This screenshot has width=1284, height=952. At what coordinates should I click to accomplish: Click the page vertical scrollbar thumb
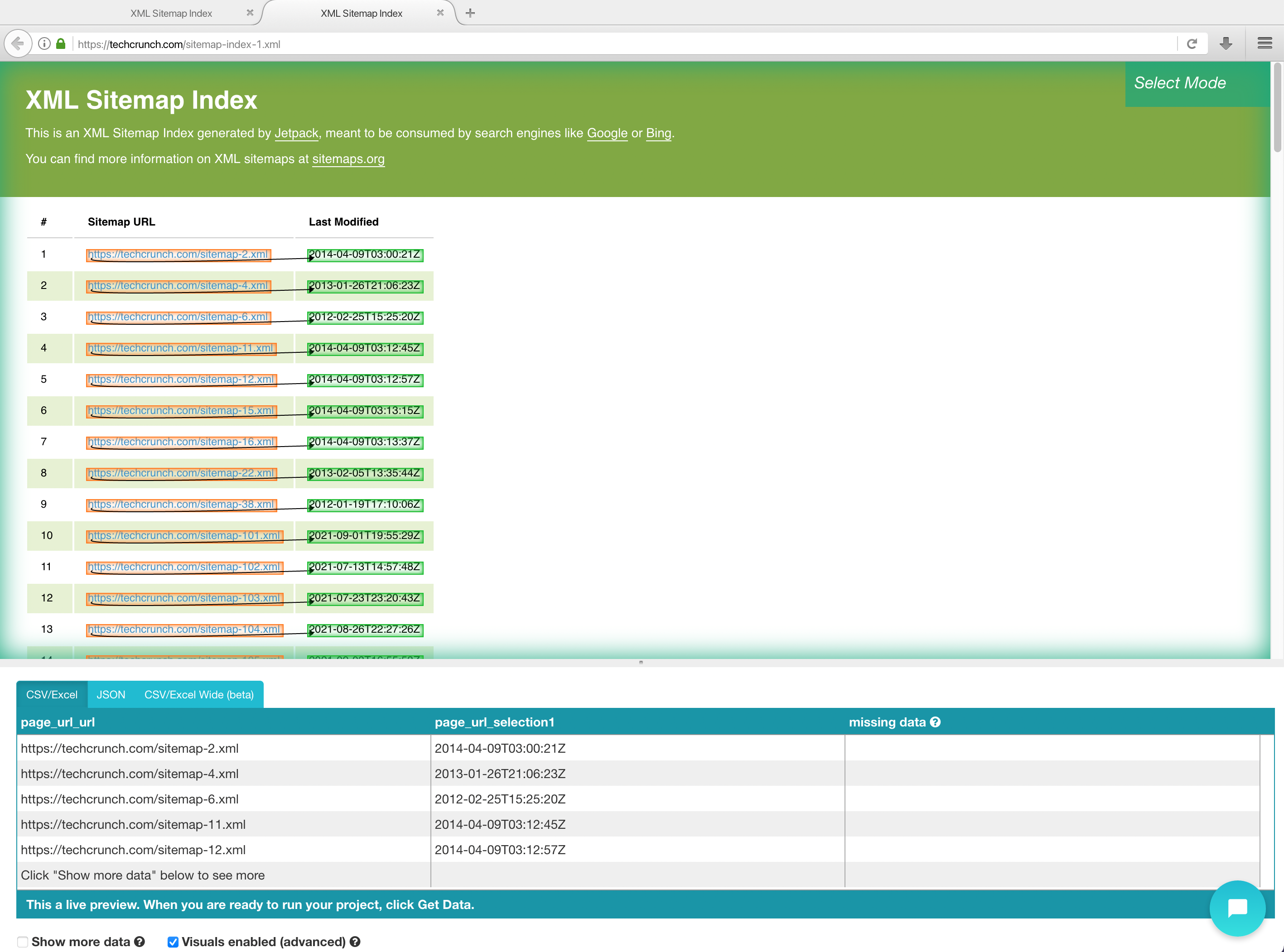point(1277,107)
